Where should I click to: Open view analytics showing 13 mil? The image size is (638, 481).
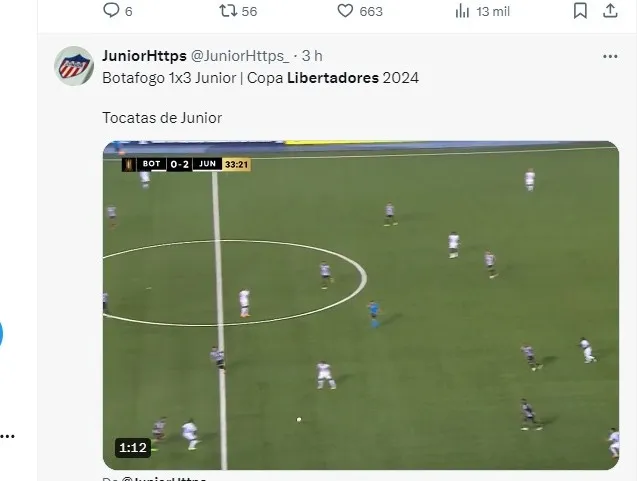[462, 11]
